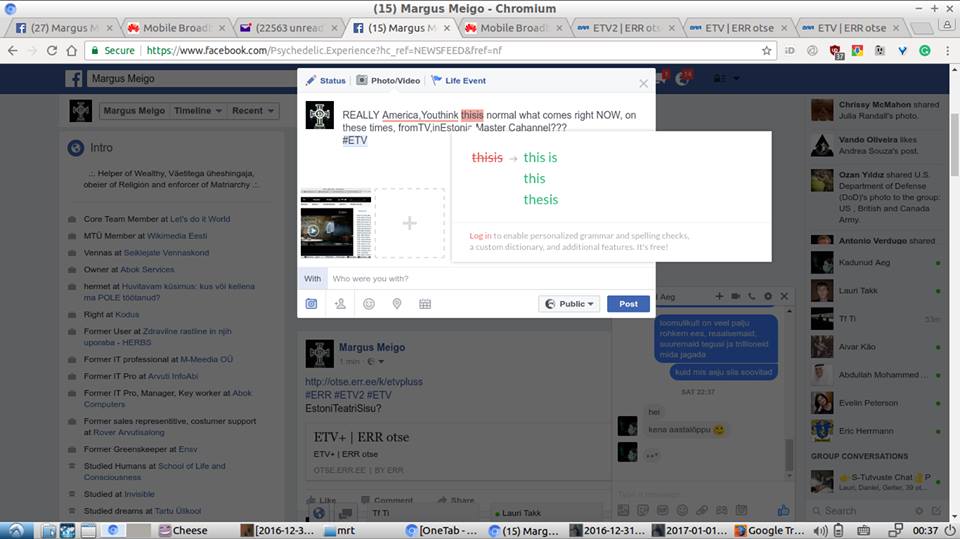Open chat options gear icon

coord(768,296)
